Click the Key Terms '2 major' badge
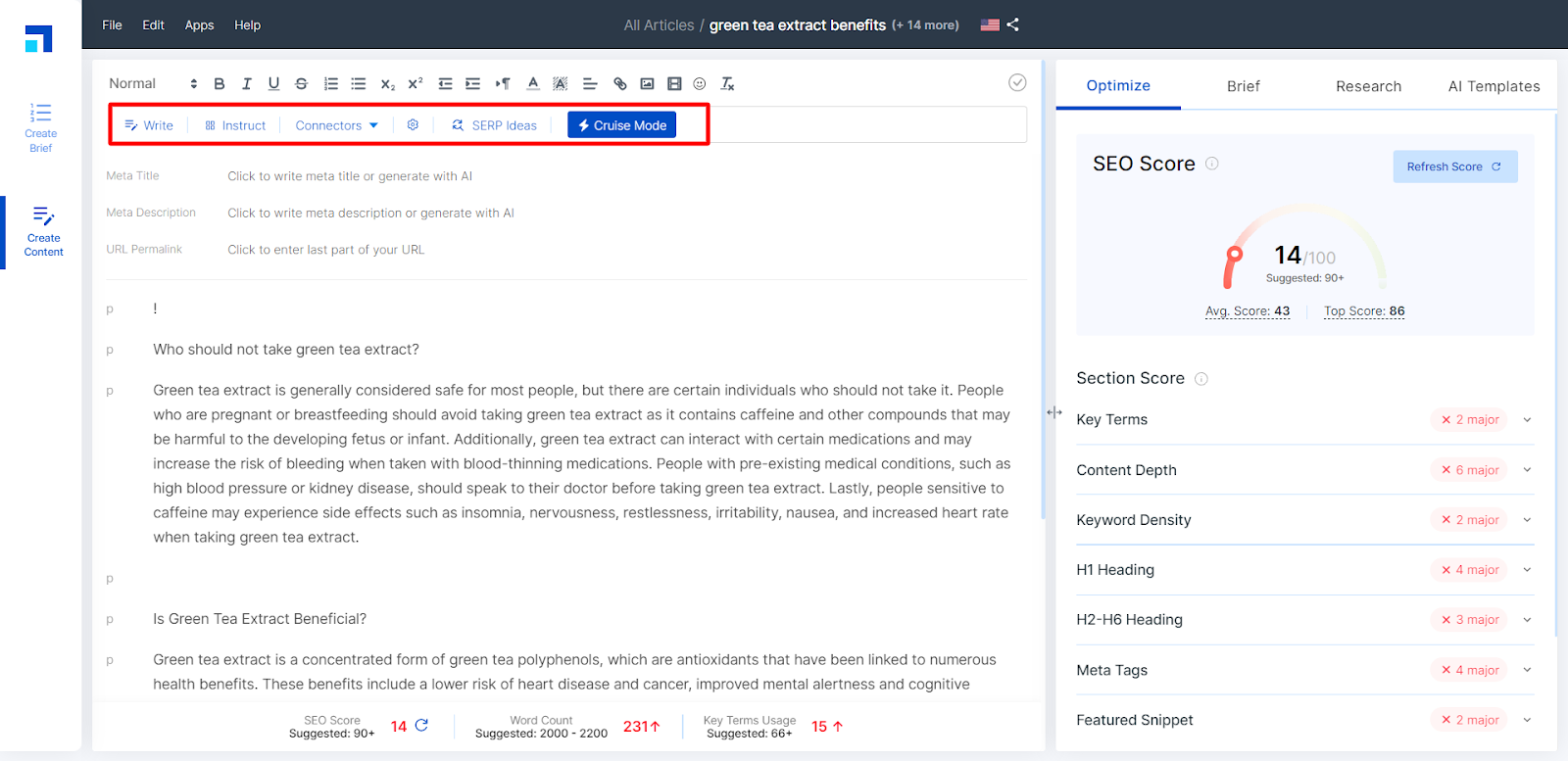This screenshot has width=1568, height=761. click(x=1470, y=420)
